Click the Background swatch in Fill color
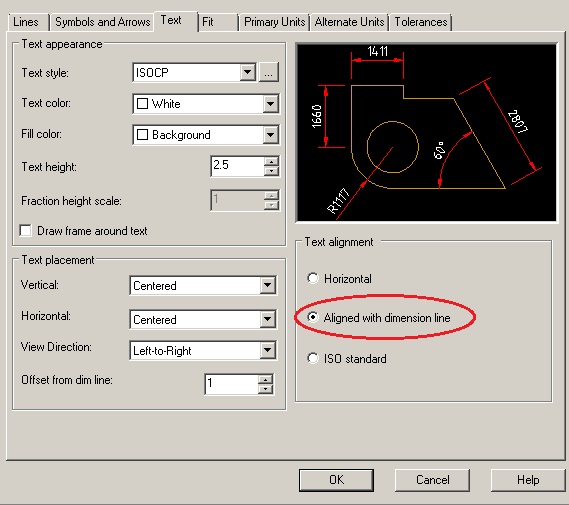This screenshot has width=569, height=505. tap(142, 135)
